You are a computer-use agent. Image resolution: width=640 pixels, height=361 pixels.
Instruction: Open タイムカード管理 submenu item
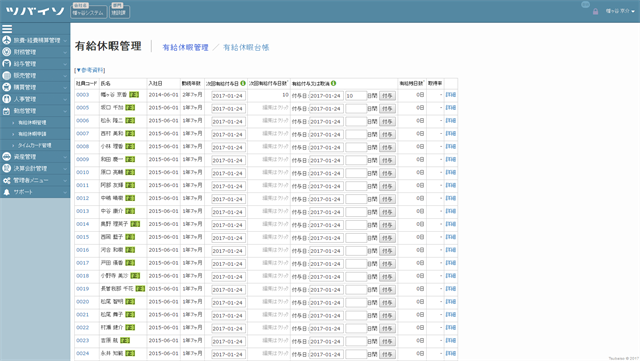(x=34, y=145)
